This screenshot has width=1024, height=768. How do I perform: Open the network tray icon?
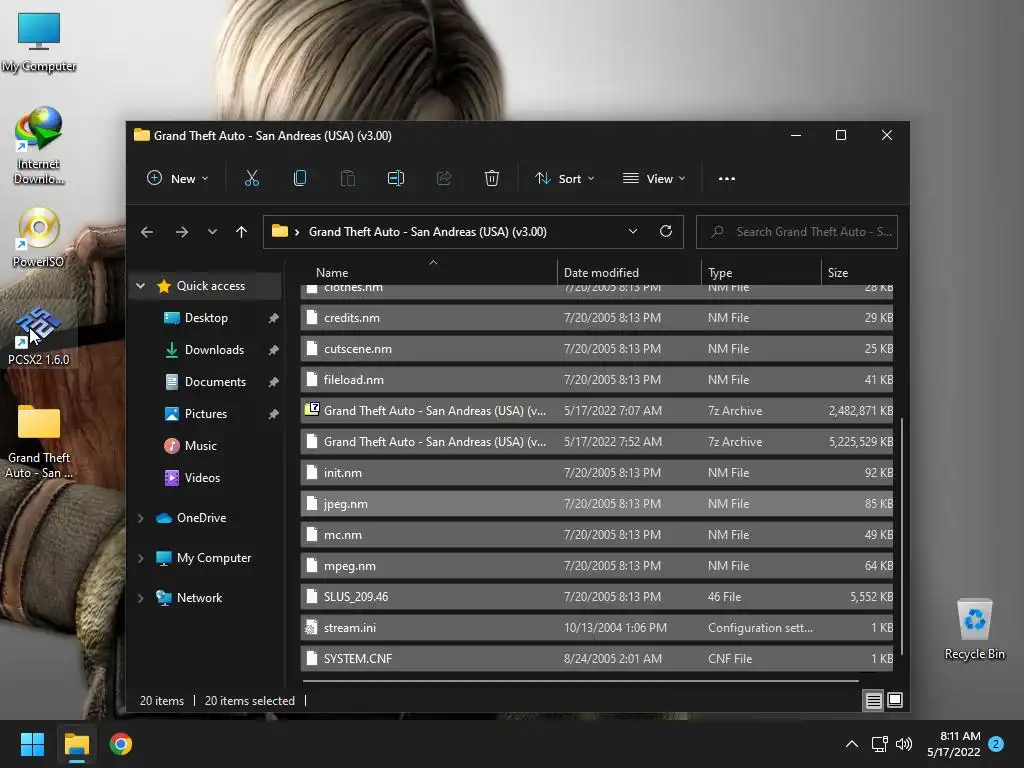click(x=879, y=744)
